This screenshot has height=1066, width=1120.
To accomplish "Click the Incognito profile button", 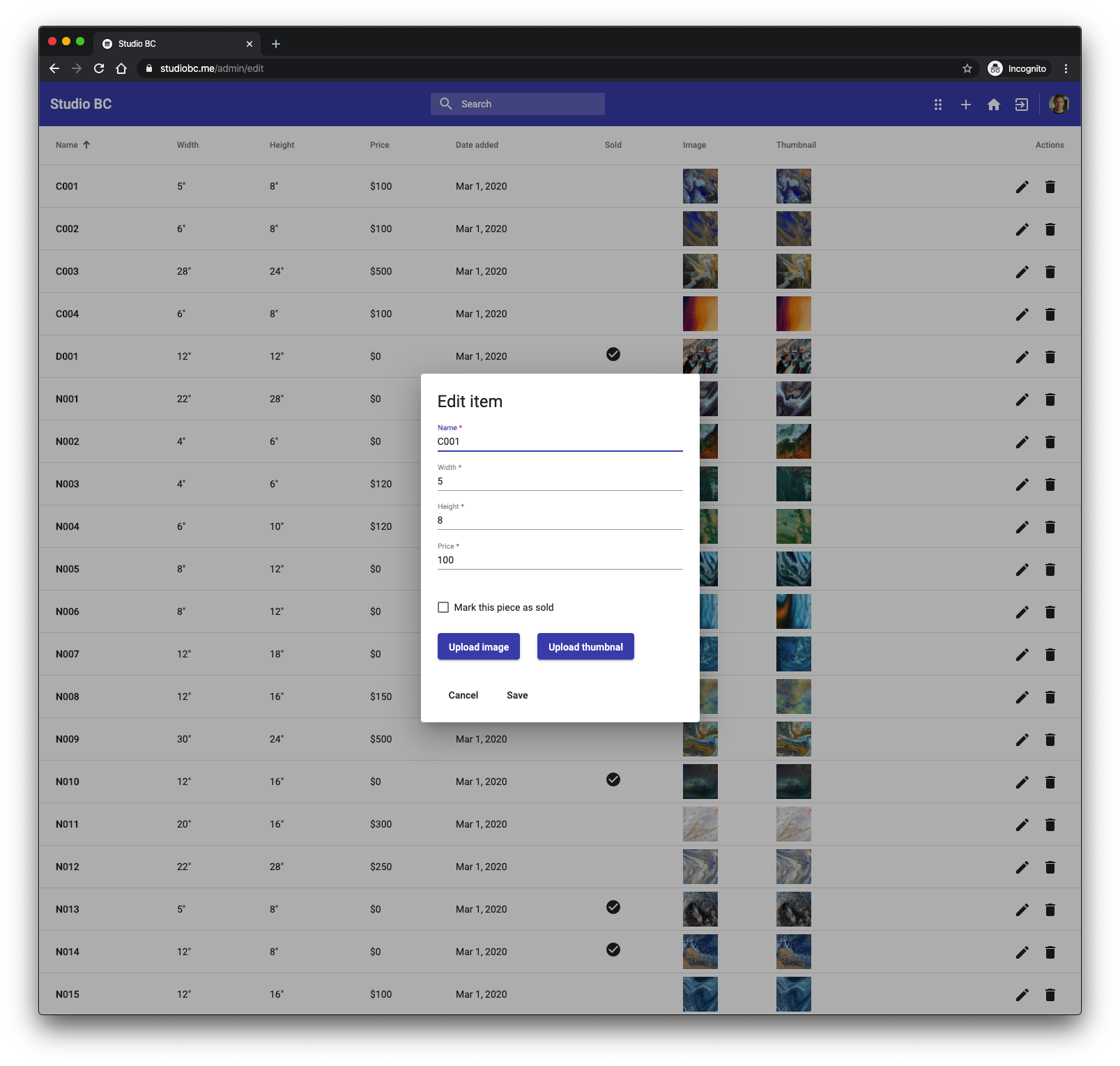I will (x=1018, y=68).
